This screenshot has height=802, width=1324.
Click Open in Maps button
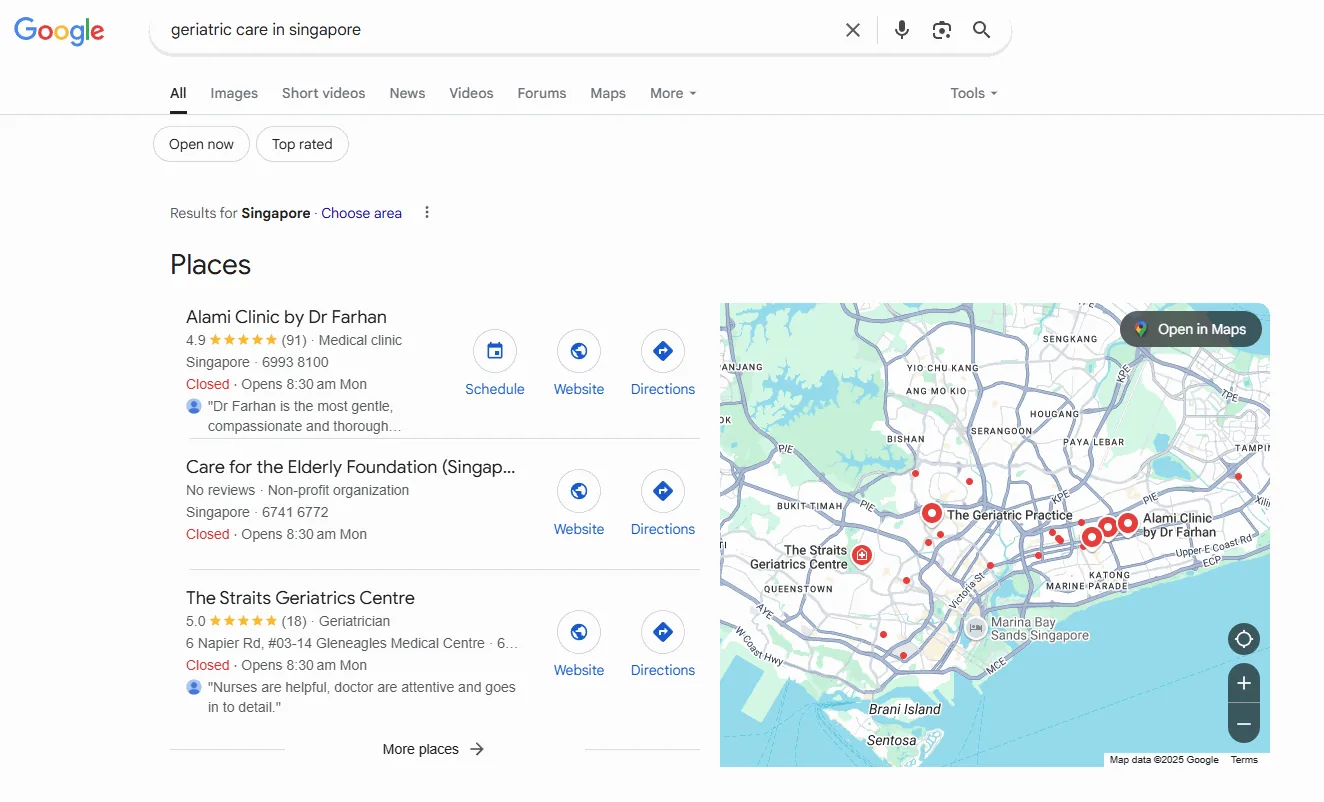pos(1191,329)
